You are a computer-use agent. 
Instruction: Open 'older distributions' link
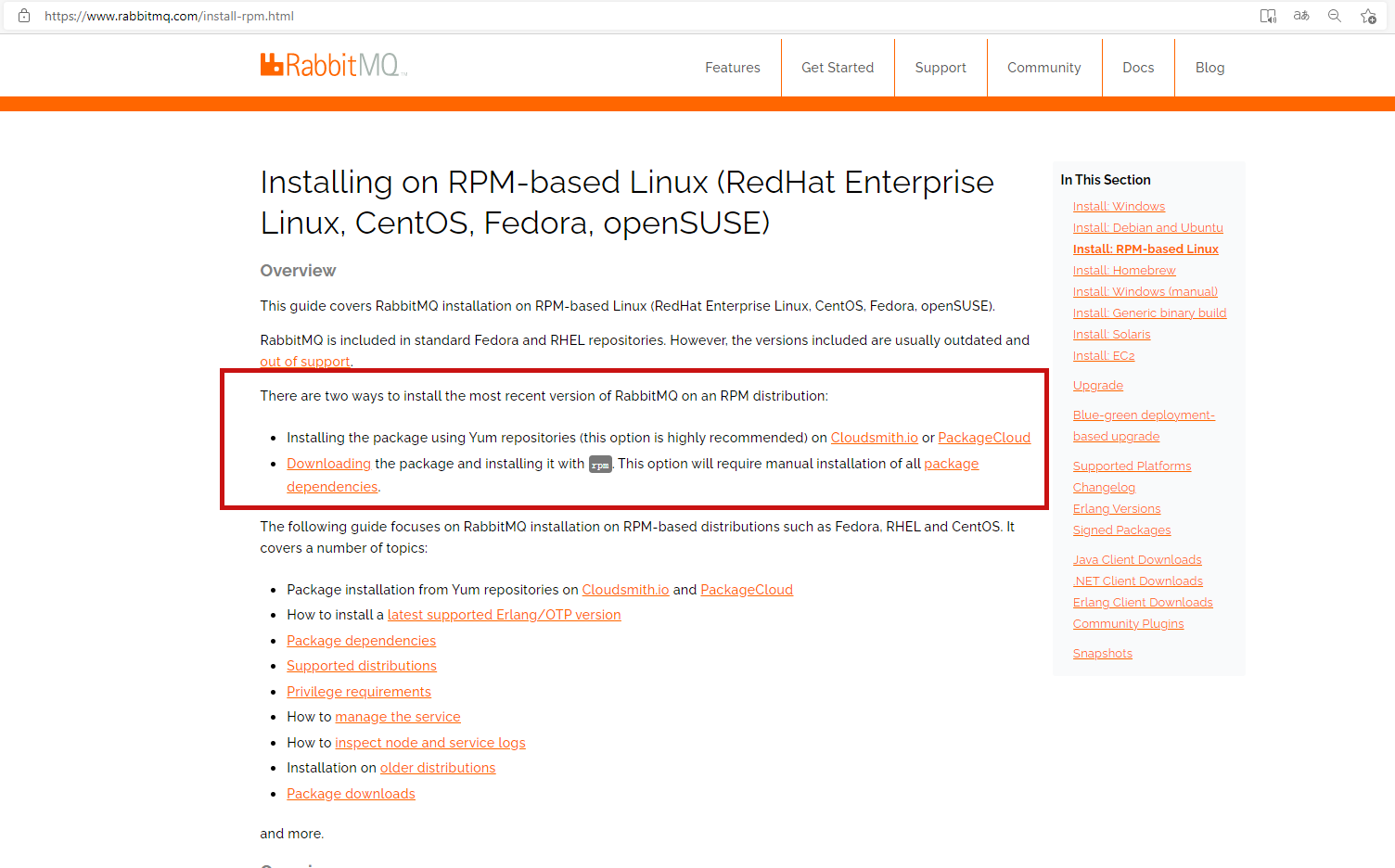coord(438,768)
